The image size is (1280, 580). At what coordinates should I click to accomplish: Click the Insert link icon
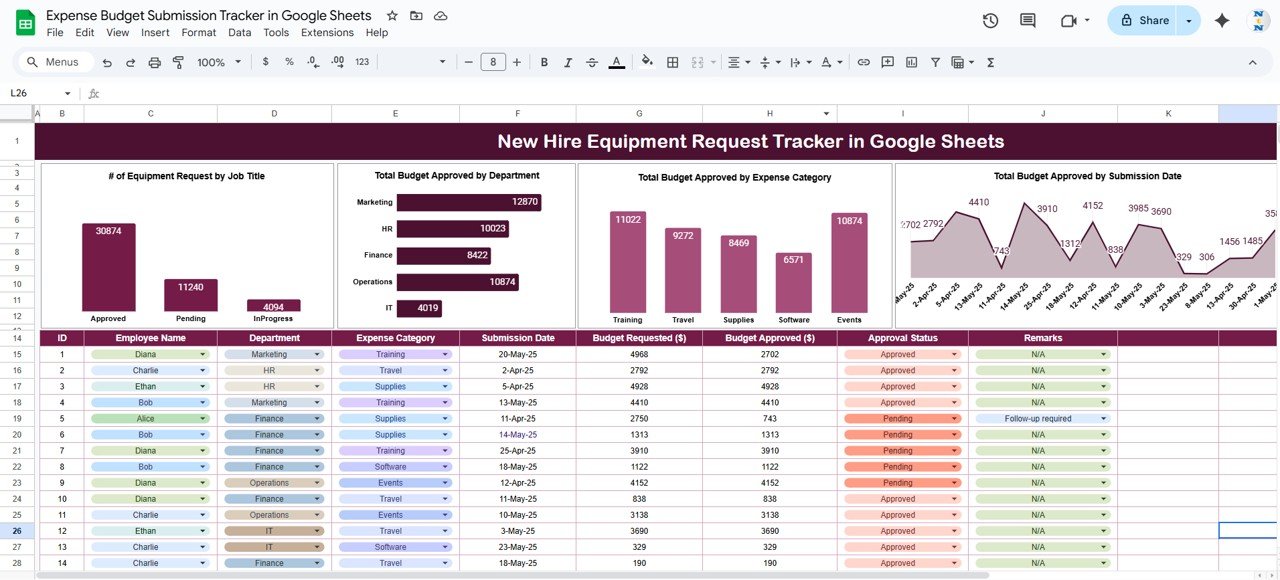(863, 62)
